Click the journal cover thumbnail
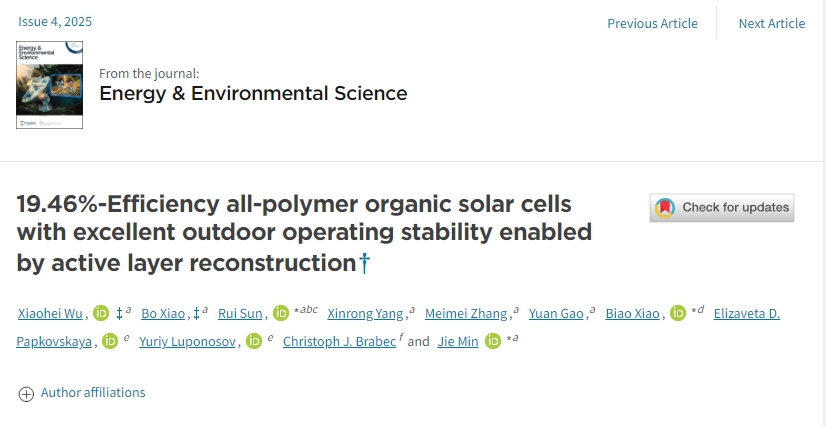This screenshot has width=826, height=426. pos(49,84)
